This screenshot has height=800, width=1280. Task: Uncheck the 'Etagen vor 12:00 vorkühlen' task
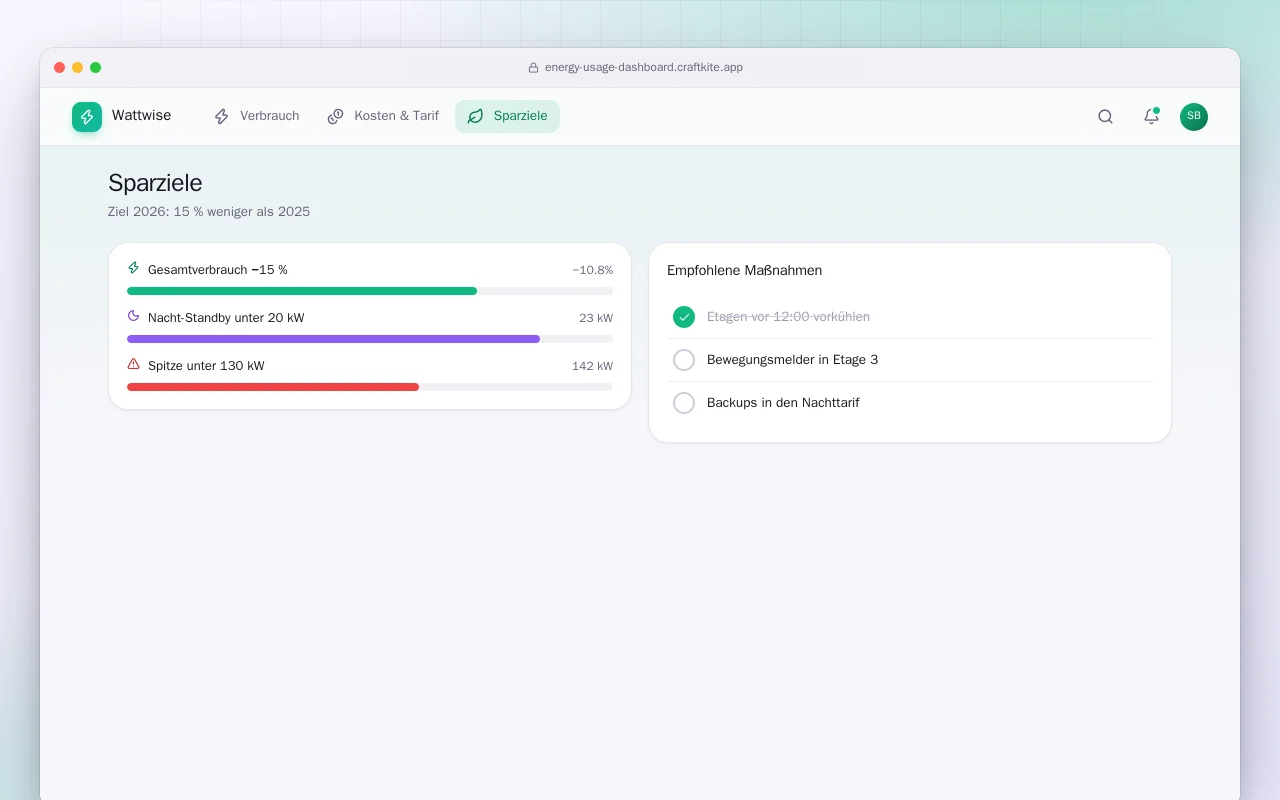coord(684,317)
